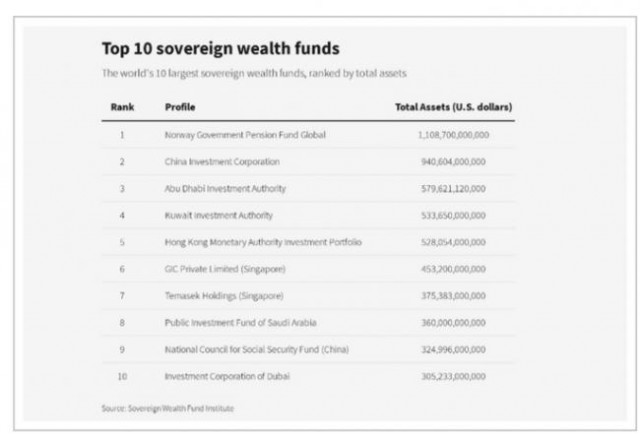The height and width of the screenshot is (435, 640).
Task: Click Investment Corporation of Dubai
Action: (x=228, y=376)
